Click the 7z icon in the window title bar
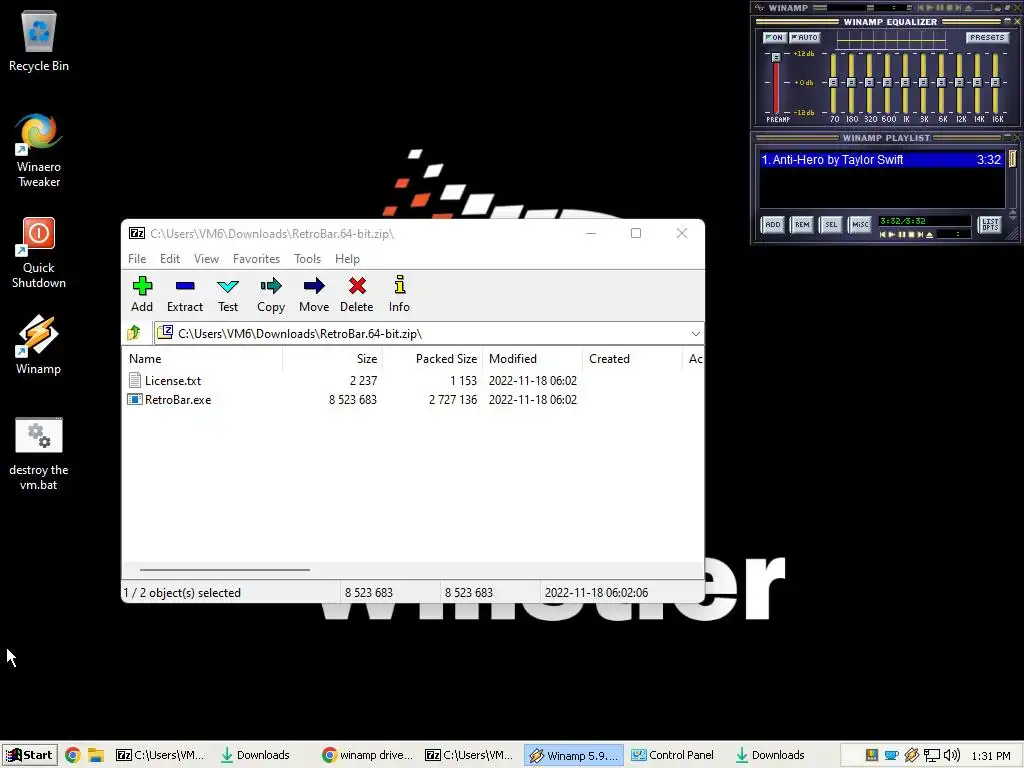1024x768 pixels. (137, 233)
